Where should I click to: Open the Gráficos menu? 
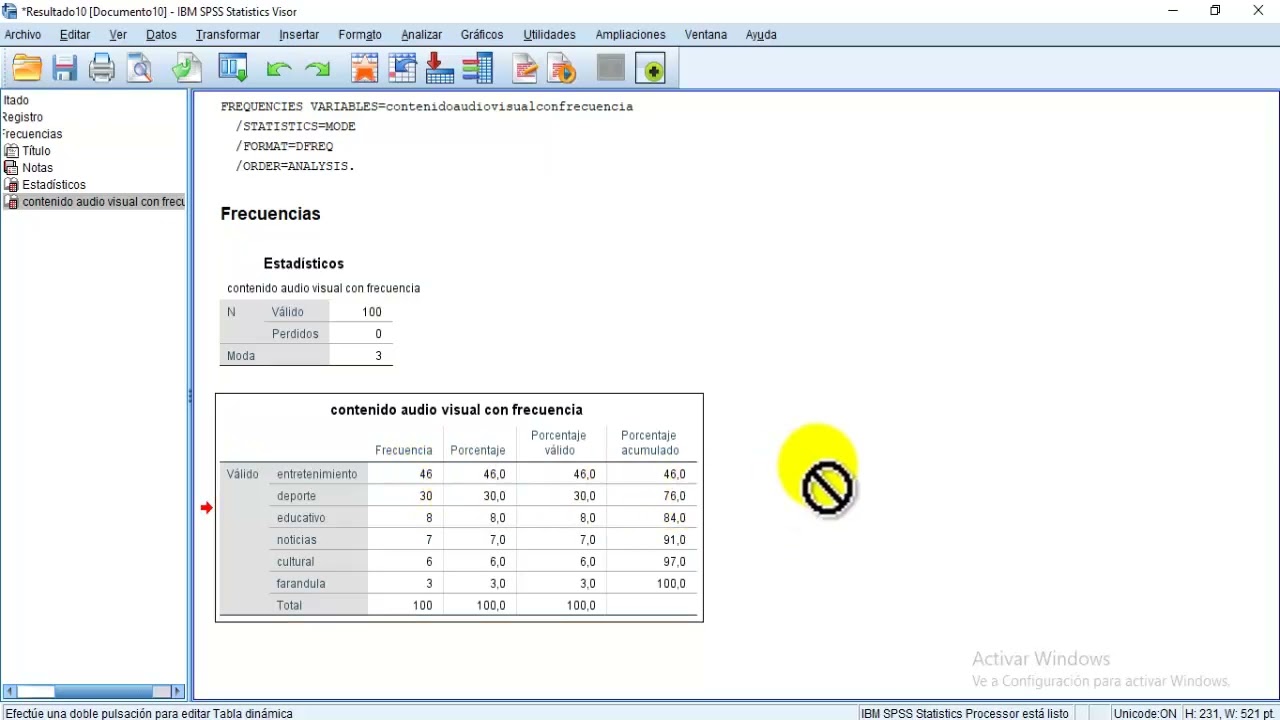[482, 34]
